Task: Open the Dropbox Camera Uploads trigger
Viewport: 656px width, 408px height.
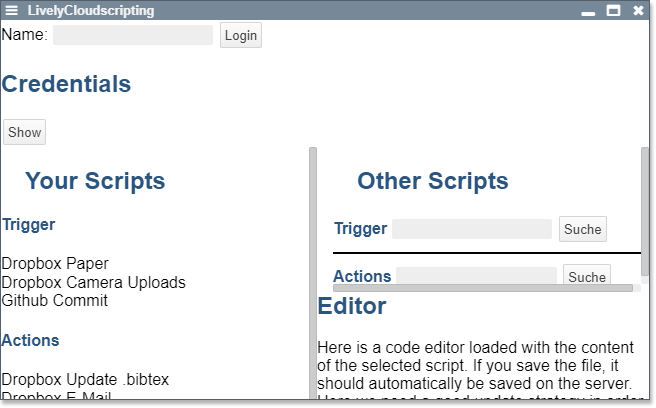Action: [x=93, y=282]
